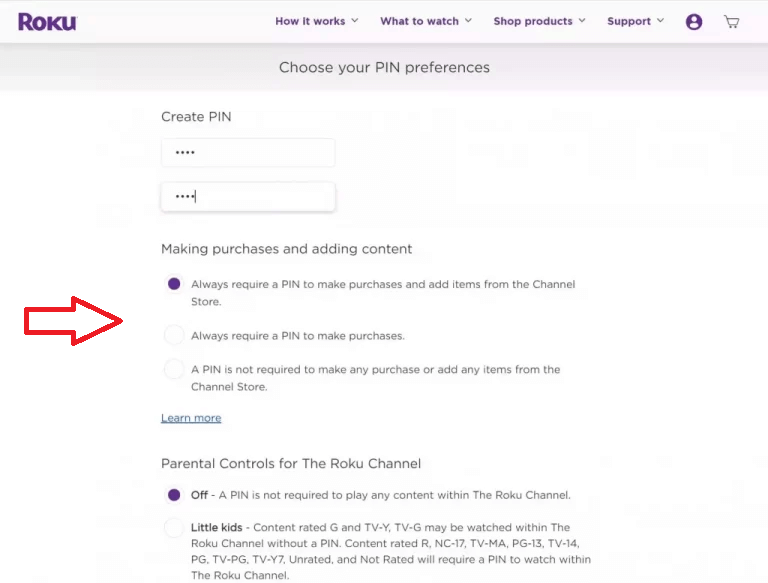768x583 pixels.
Task: Select PIN for purchases and adding items radio
Action: tap(174, 284)
